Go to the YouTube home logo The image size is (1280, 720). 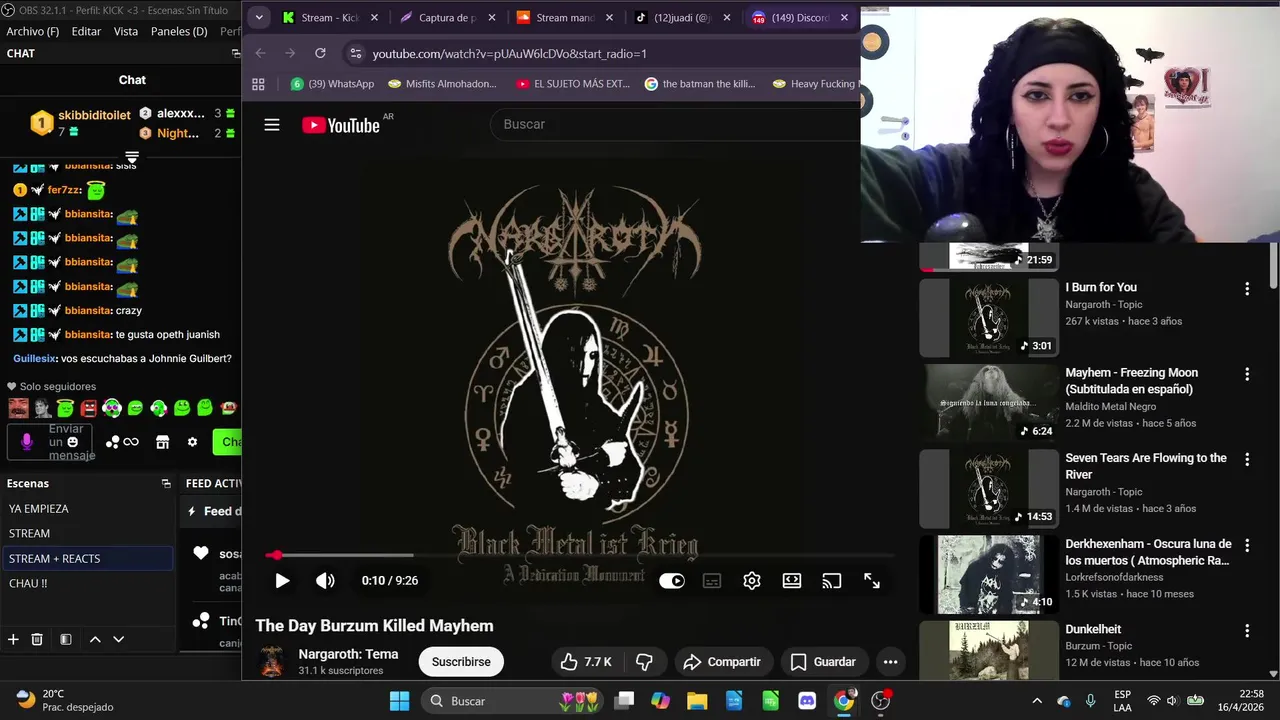pyautogui.click(x=341, y=125)
